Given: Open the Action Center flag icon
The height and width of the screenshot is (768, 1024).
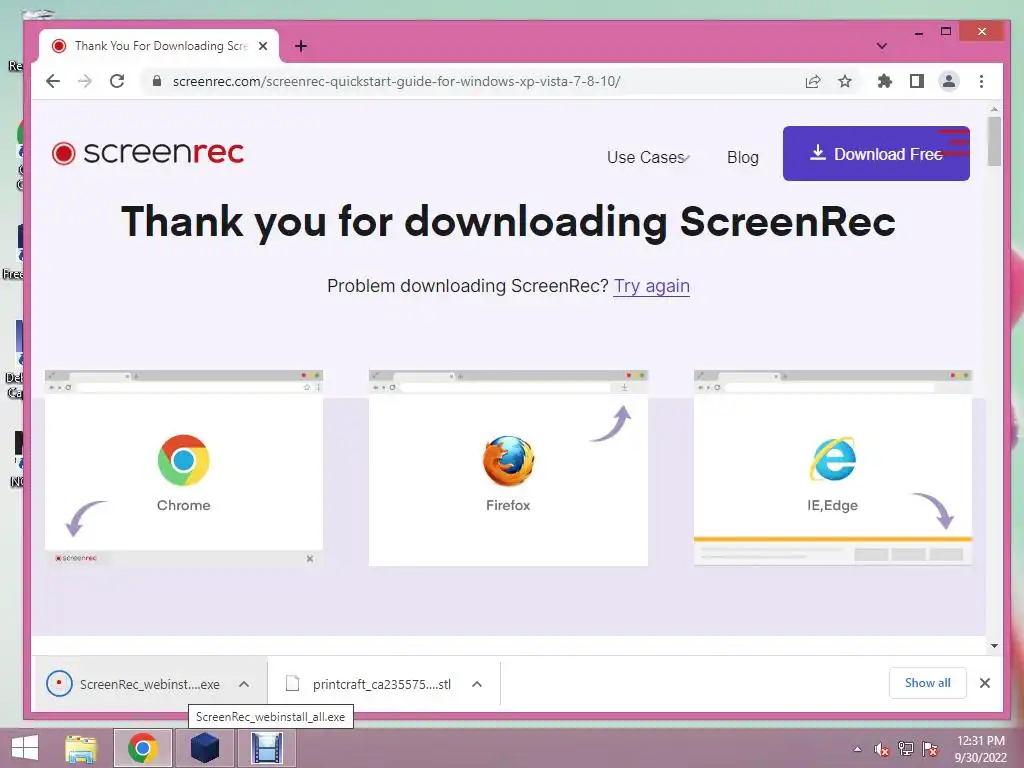Looking at the screenshot, I should pos(930,749).
